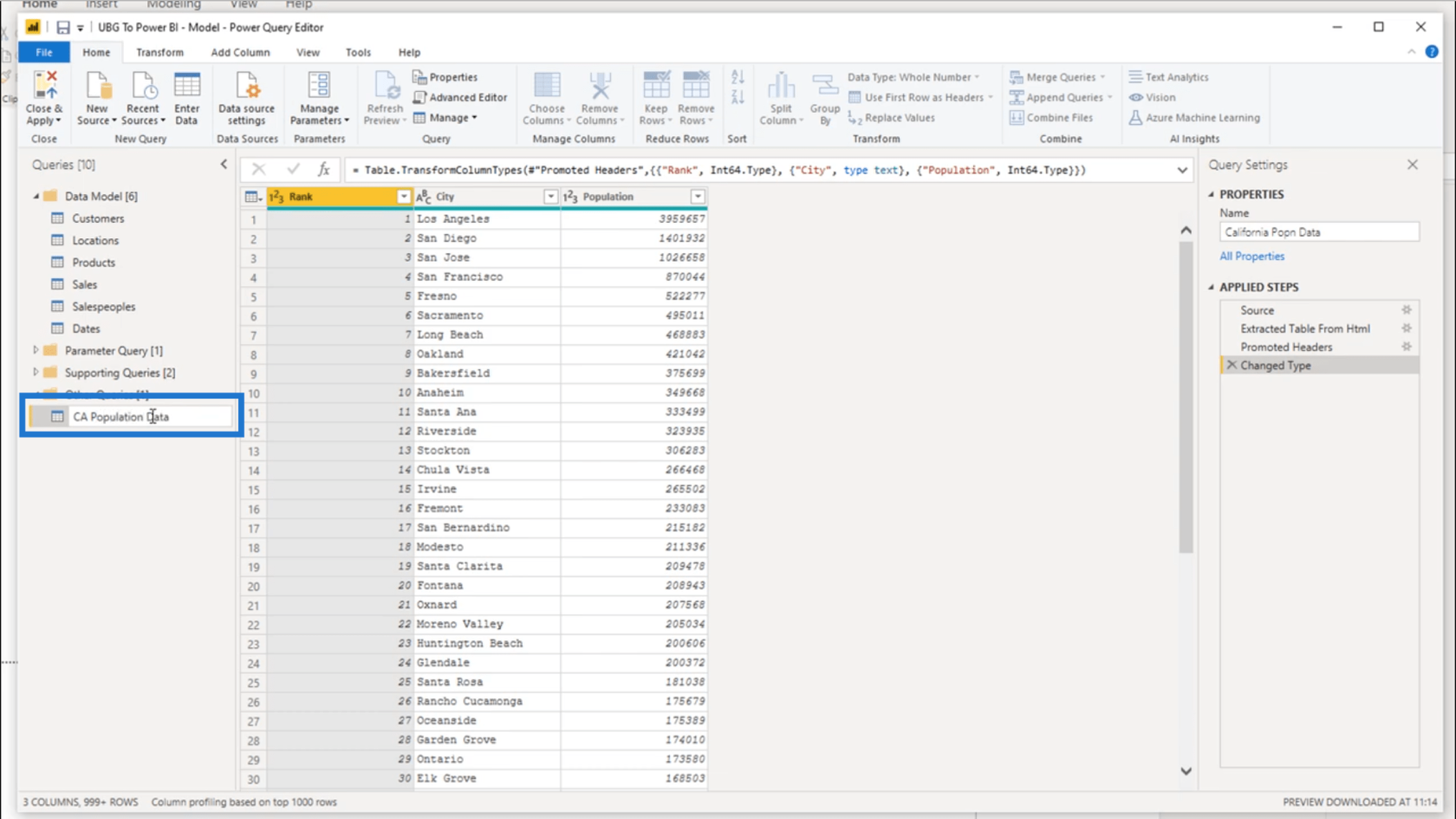This screenshot has height=819, width=1456.
Task: Collapse the Queries pane
Action: point(224,164)
